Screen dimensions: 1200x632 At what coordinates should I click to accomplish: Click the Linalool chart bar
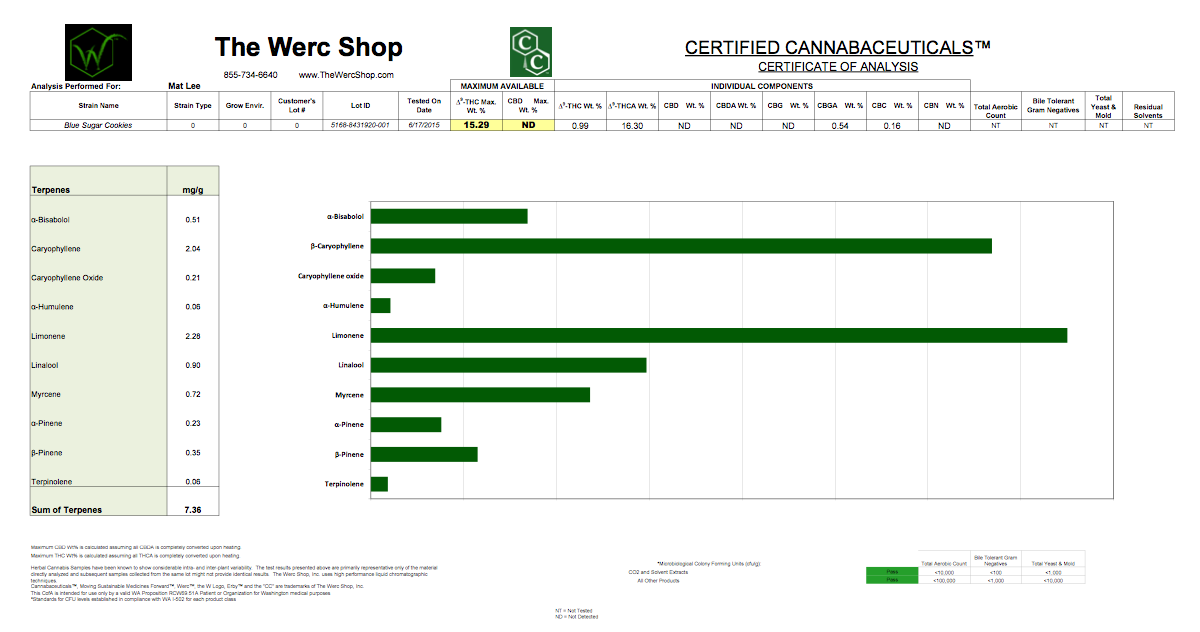click(508, 365)
